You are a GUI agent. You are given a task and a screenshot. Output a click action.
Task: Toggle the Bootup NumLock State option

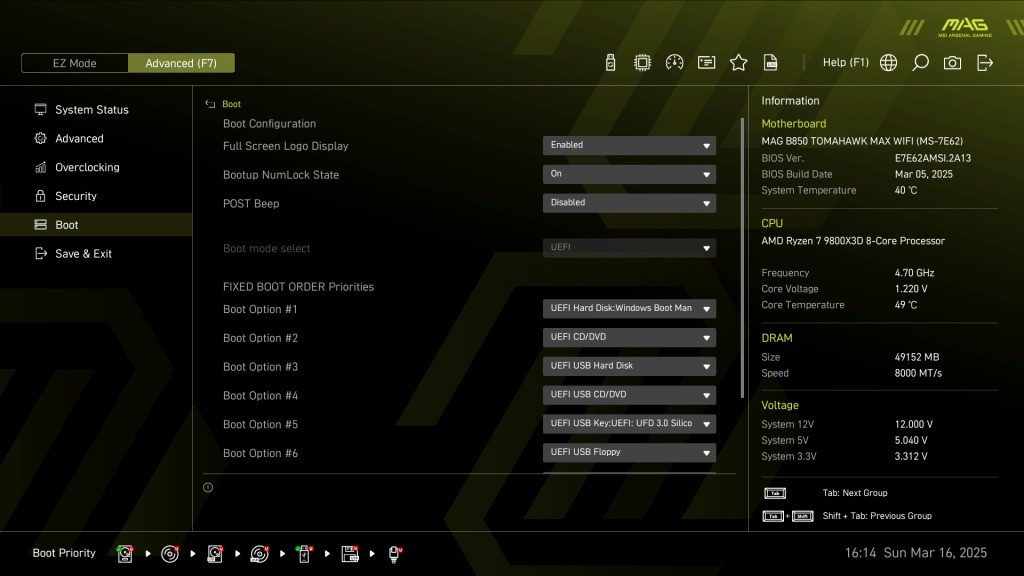(629, 174)
